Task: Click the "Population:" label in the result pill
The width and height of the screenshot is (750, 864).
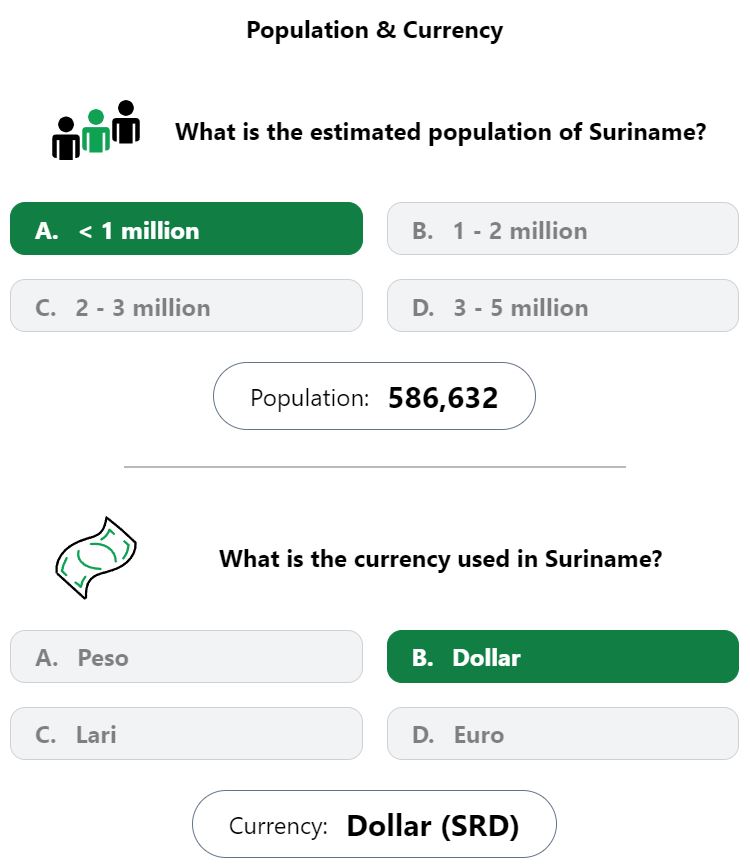Action: click(310, 398)
